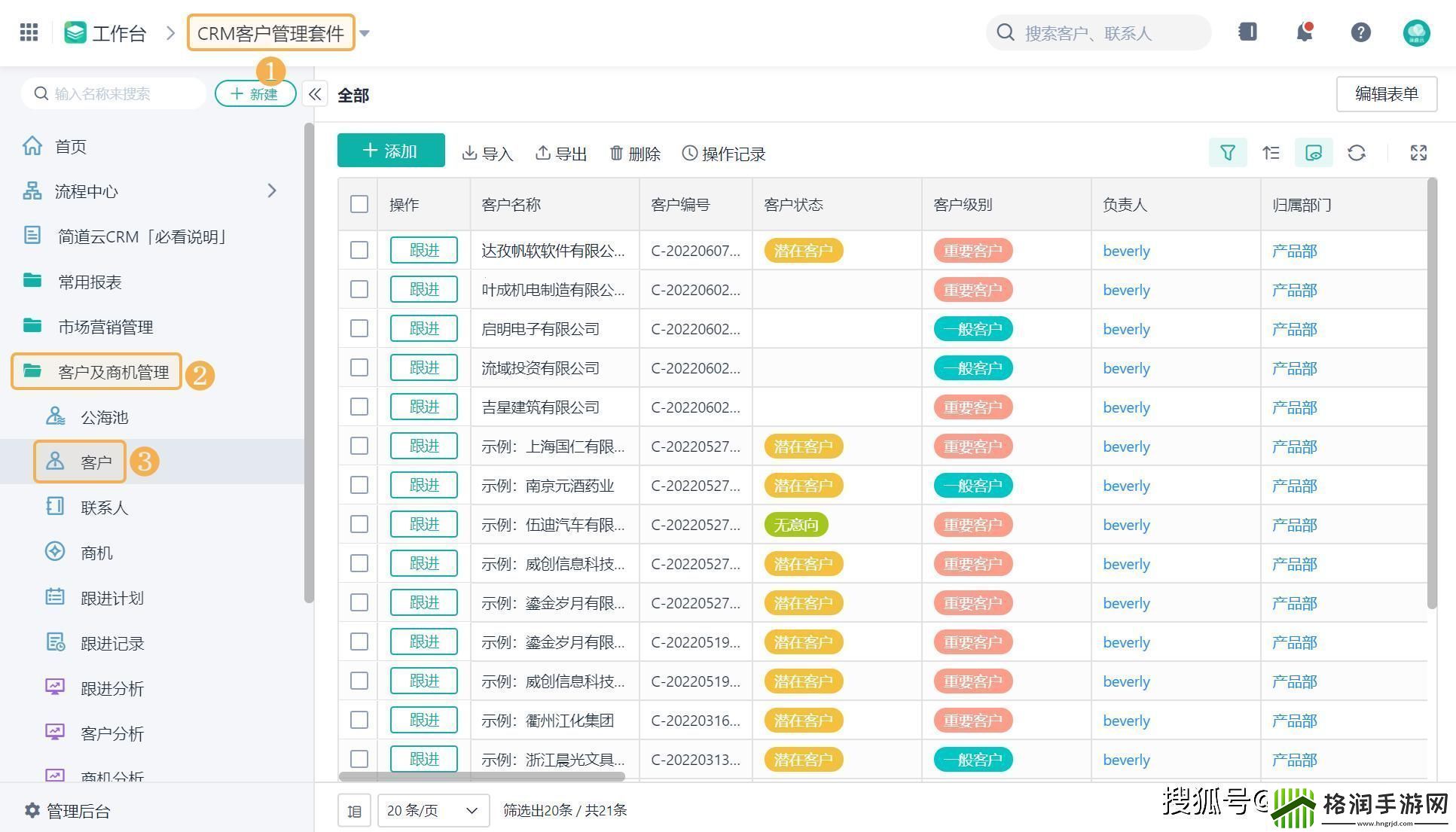Open help with the question mark icon
Screen dimensions: 1456x832
click(1360, 32)
